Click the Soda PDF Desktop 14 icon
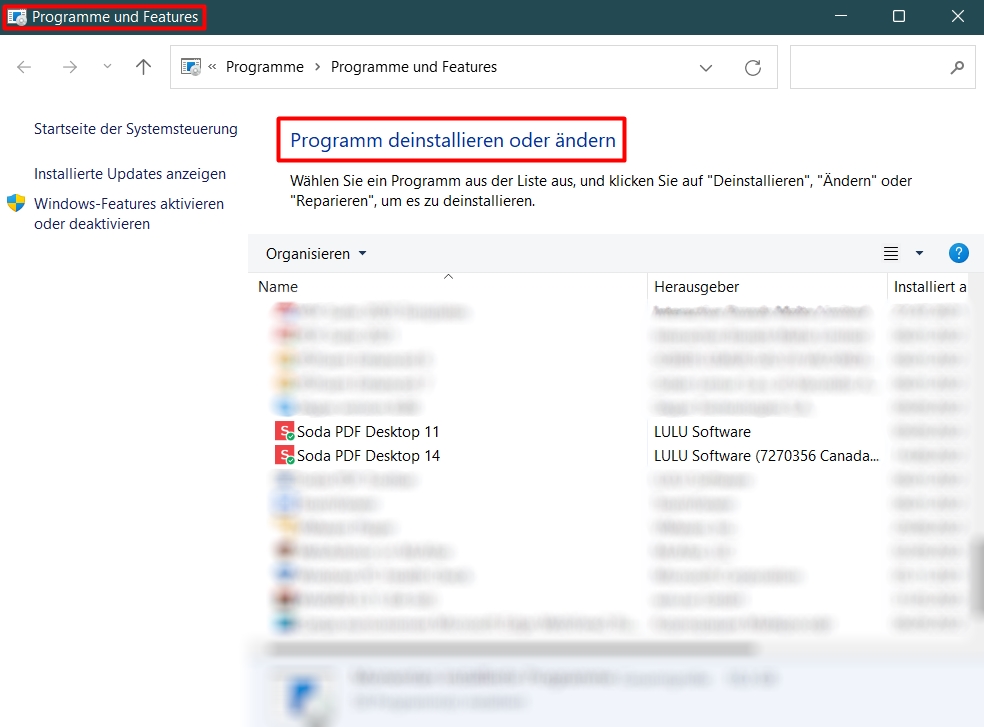The image size is (984, 727). [285, 455]
